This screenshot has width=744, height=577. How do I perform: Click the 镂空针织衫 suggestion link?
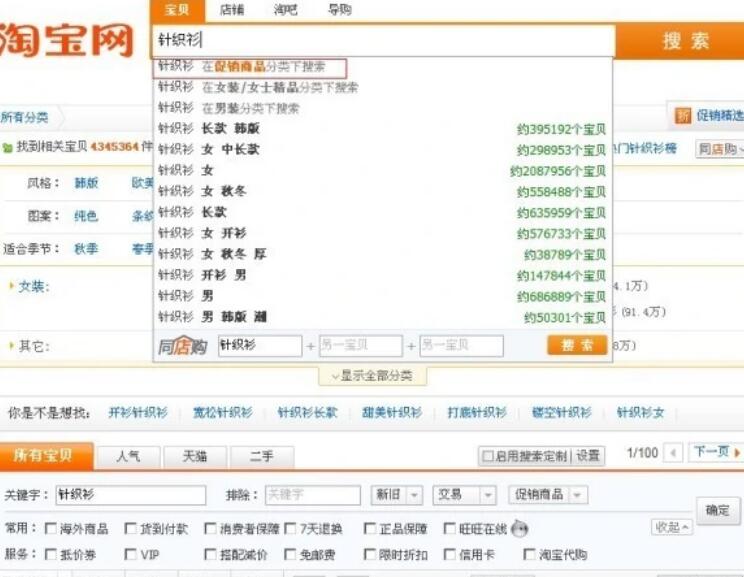point(562,413)
